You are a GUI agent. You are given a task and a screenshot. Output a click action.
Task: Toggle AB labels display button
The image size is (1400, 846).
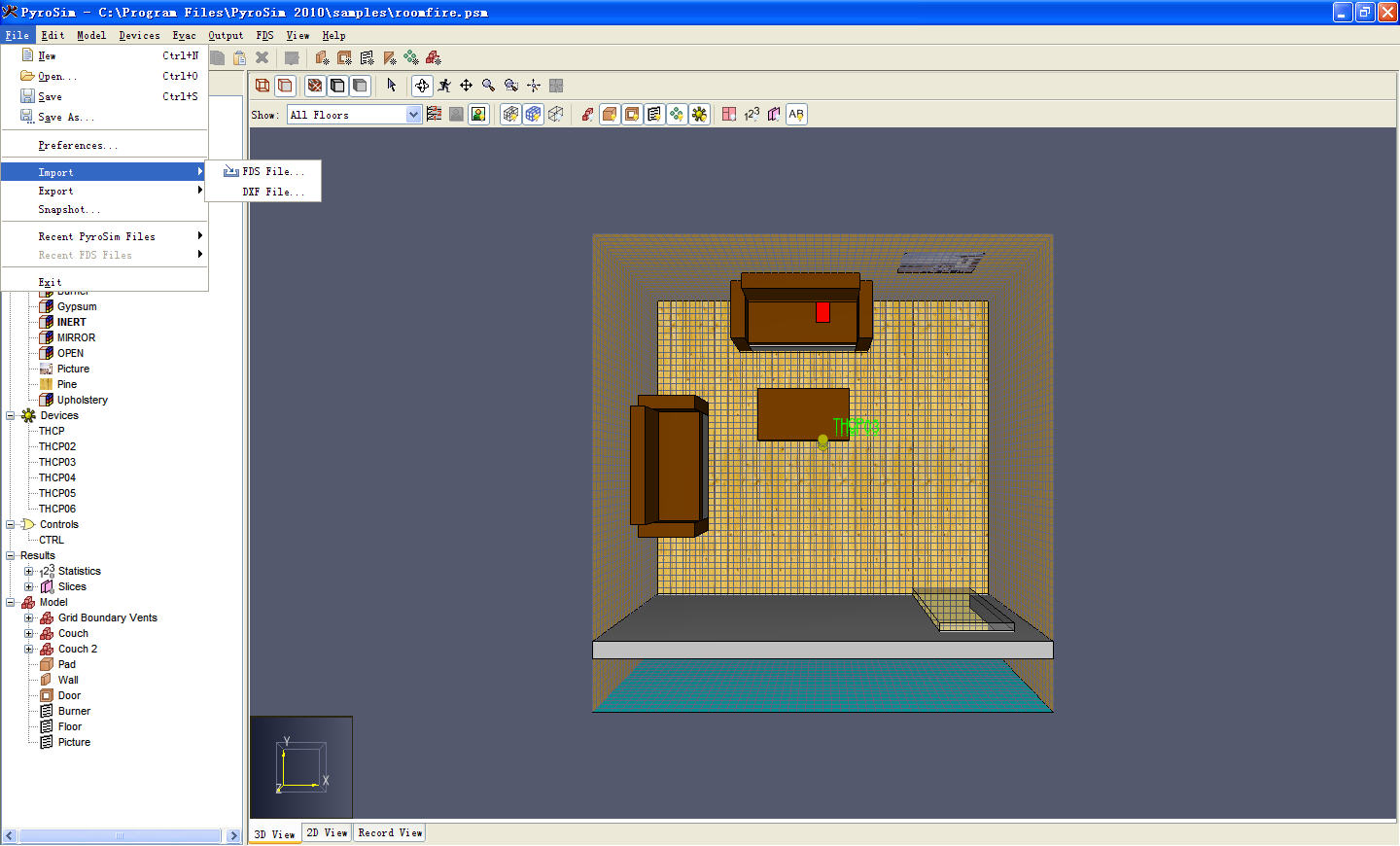point(796,115)
